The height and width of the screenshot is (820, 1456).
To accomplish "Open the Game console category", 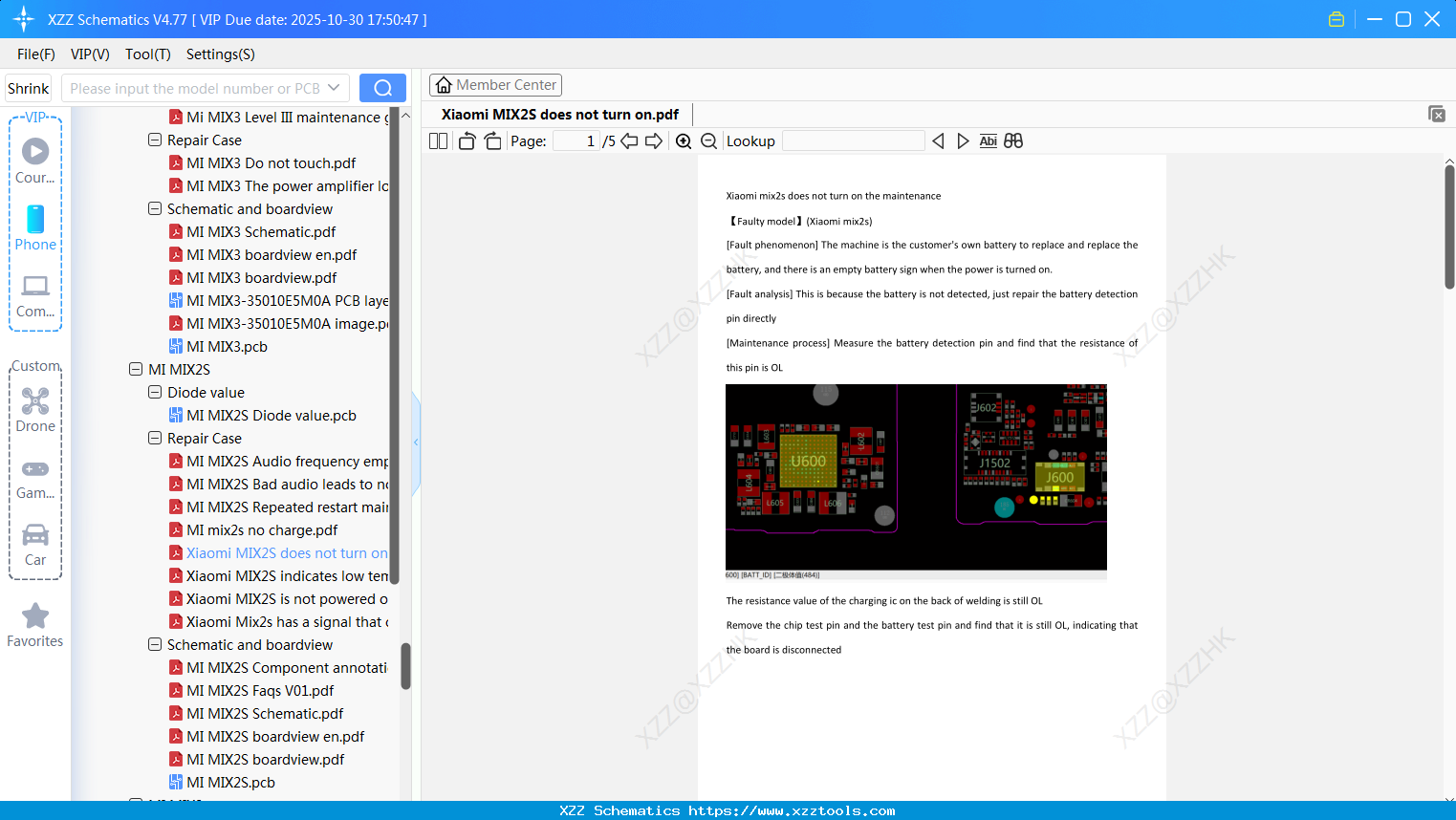I will click(35, 479).
